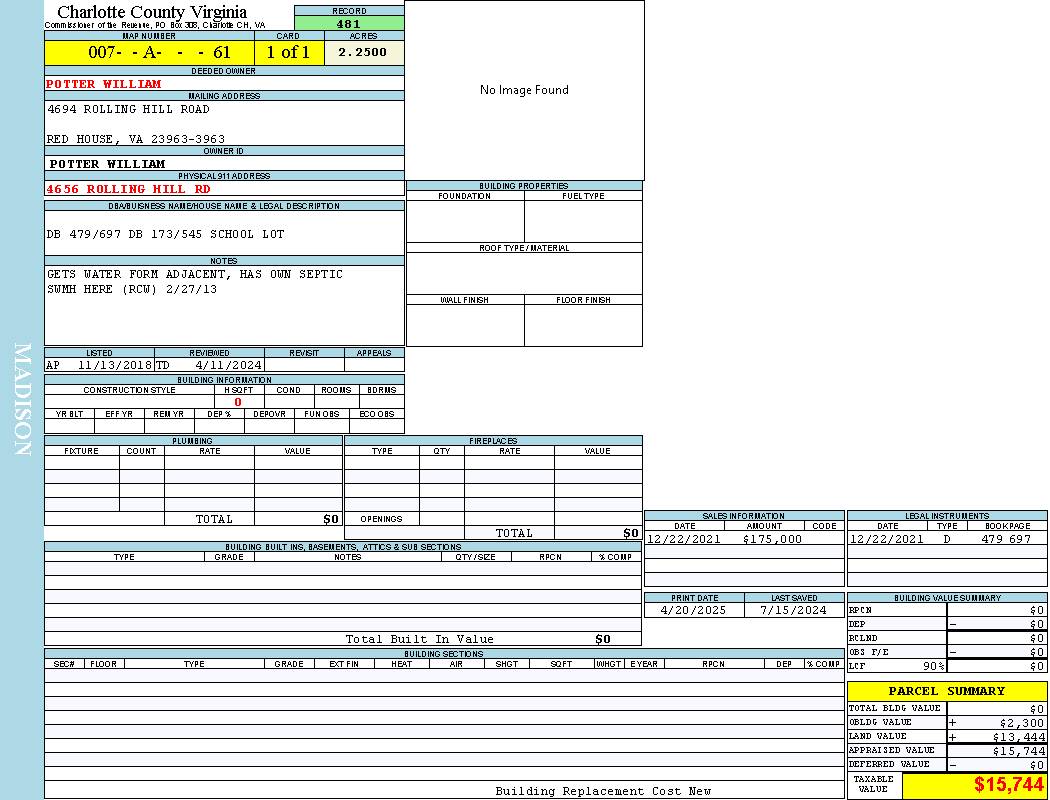
Task: Click the reviewed date 4/11/2024
Action: [x=228, y=366]
